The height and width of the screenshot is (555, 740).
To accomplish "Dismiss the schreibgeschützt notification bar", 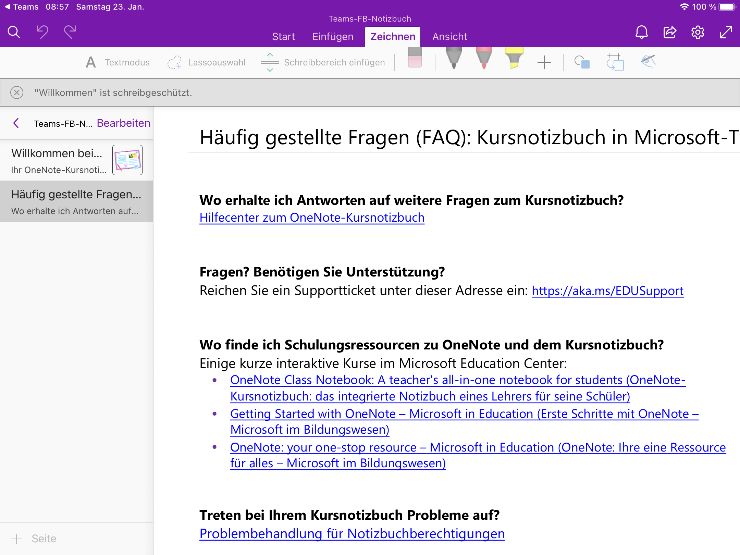I will (x=16, y=92).
